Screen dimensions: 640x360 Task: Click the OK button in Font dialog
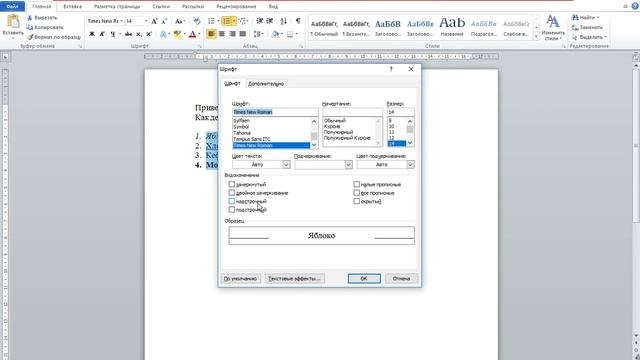[x=364, y=278]
